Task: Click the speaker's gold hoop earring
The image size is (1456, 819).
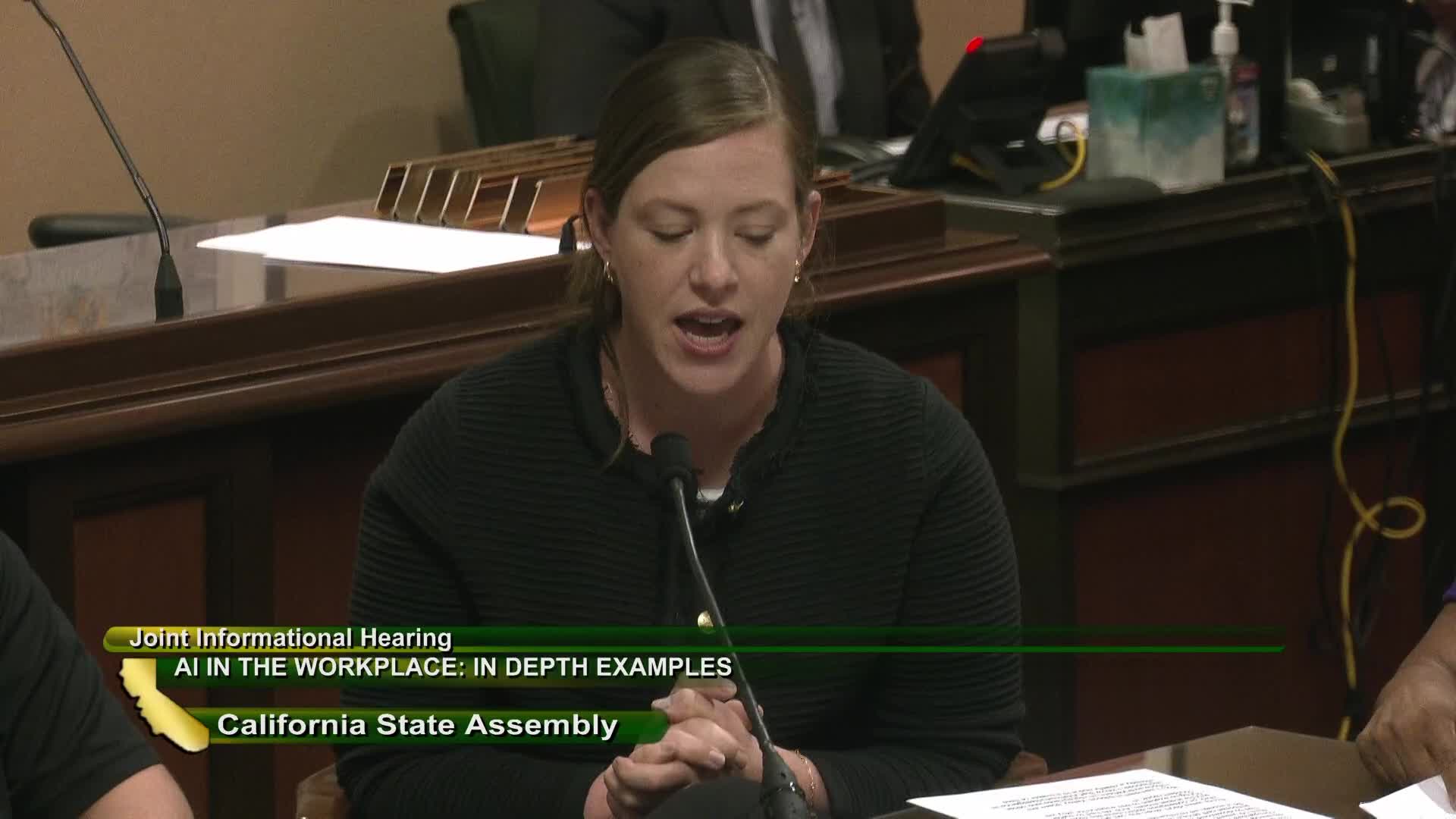Action: click(x=609, y=272)
